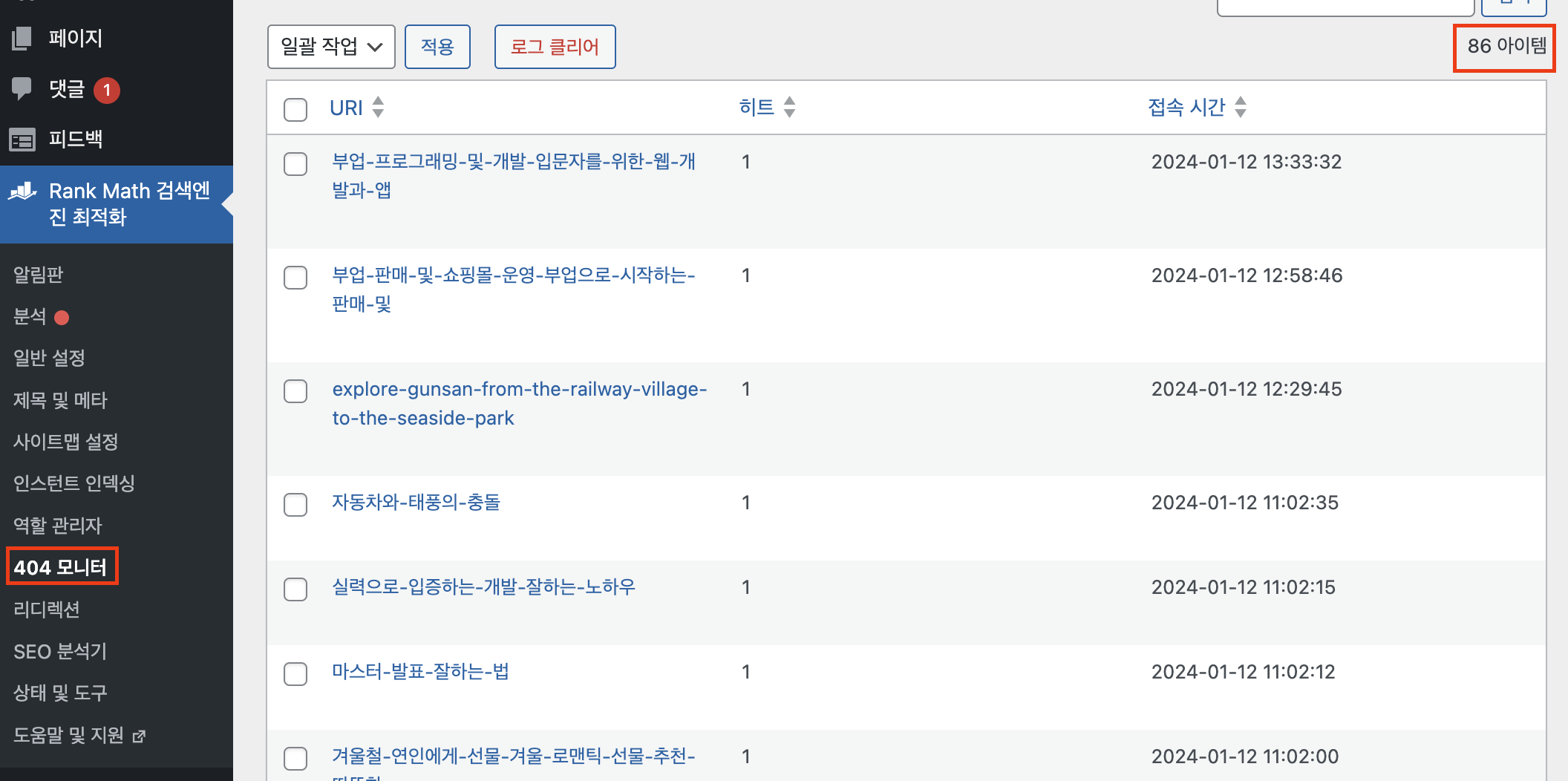The height and width of the screenshot is (781, 1568).
Task: Open Comments via the speech bubble icon
Action: point(22,89)
